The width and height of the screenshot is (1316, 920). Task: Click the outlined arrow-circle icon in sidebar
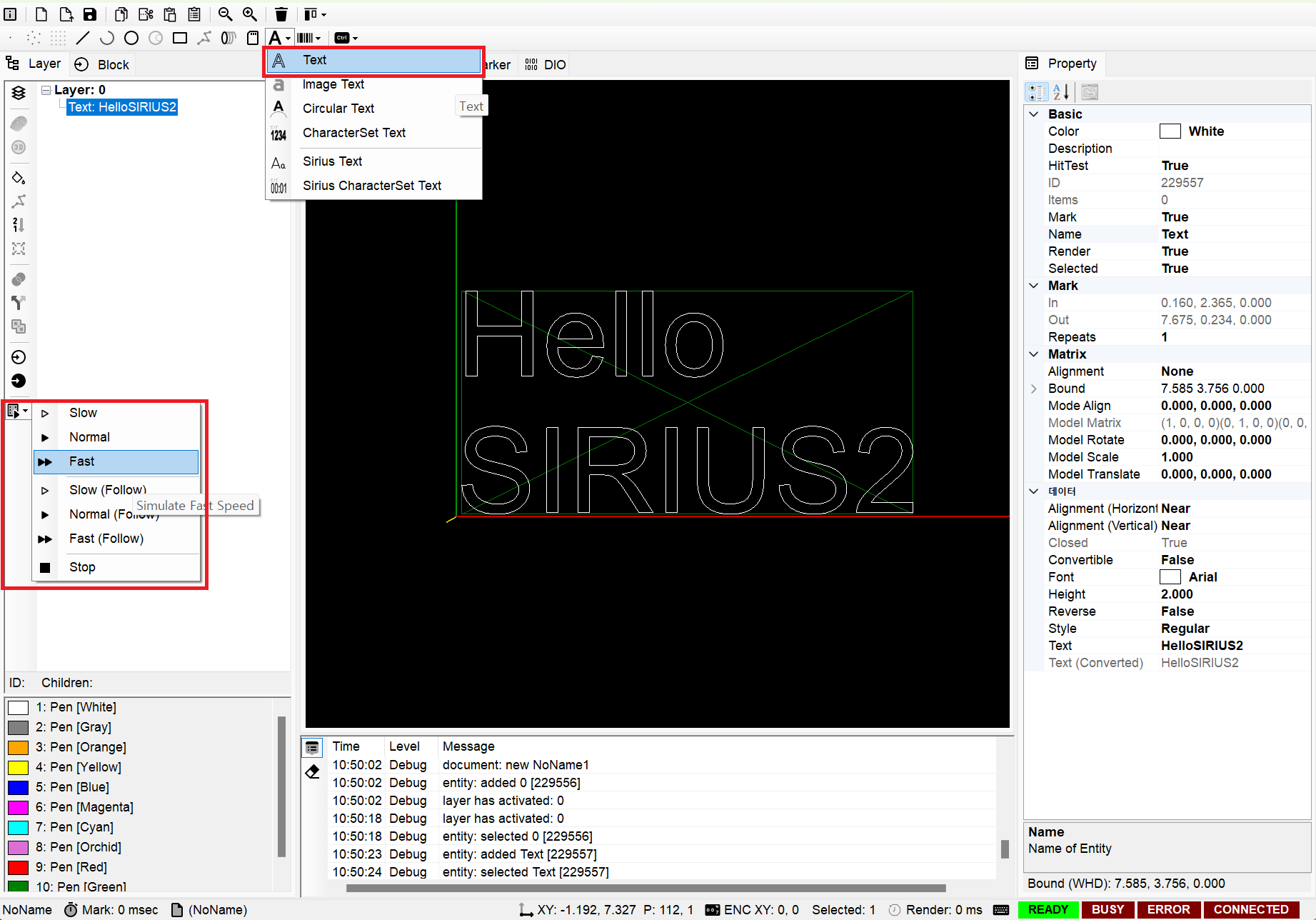(19, 357)
